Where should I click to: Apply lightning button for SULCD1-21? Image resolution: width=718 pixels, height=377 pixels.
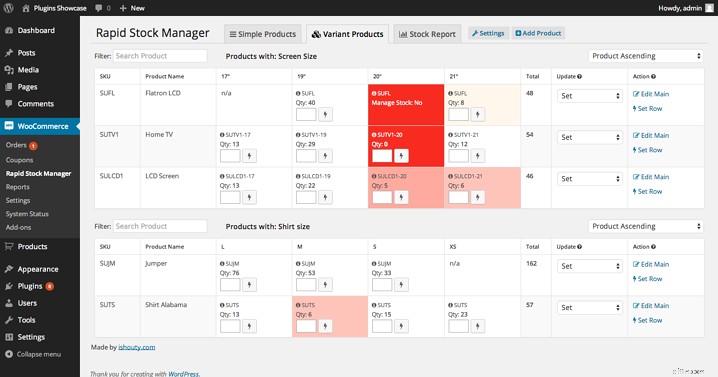point(477,197)
